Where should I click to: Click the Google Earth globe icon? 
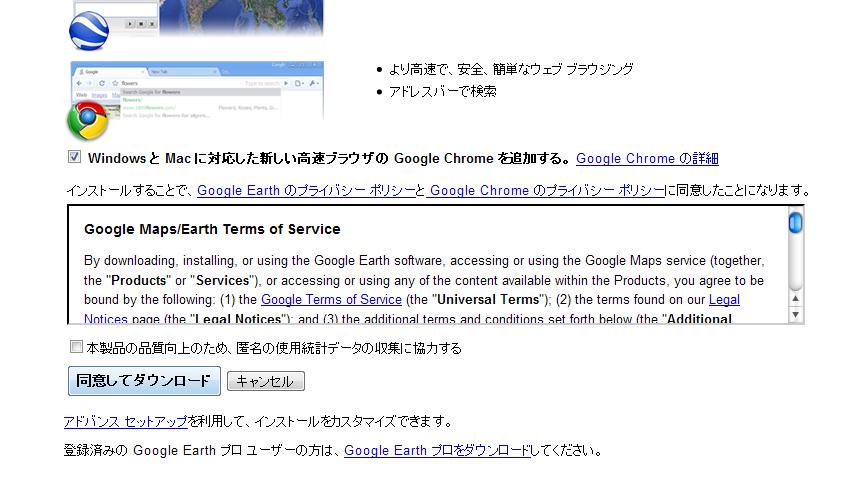click(89, 31)
